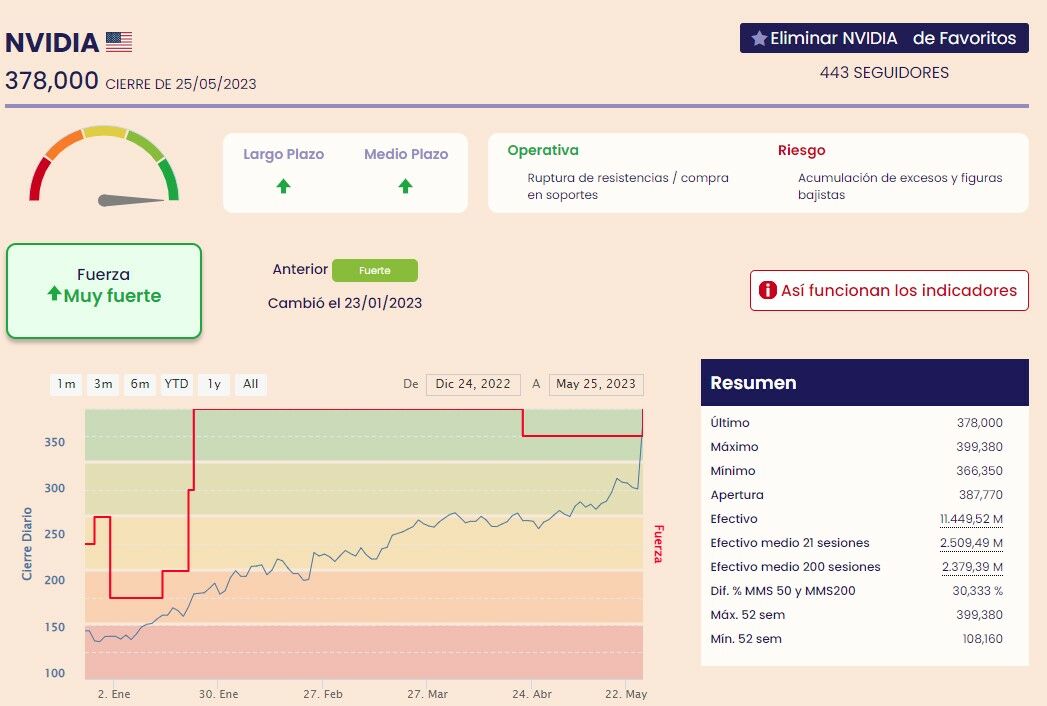1047x706 pixels.
Task: Select the 6m chart range
Action: pyautogui.click(x=140, y=384)
